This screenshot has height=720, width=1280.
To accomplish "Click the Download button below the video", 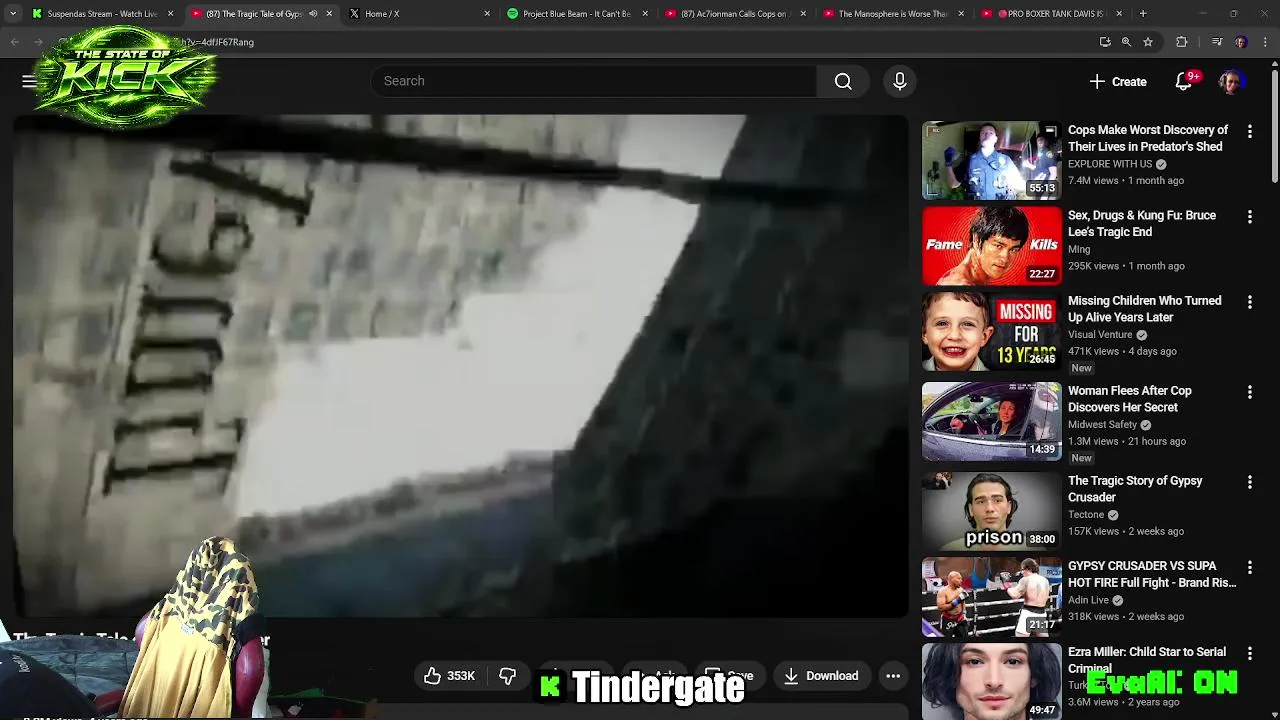I will [820, 676].
